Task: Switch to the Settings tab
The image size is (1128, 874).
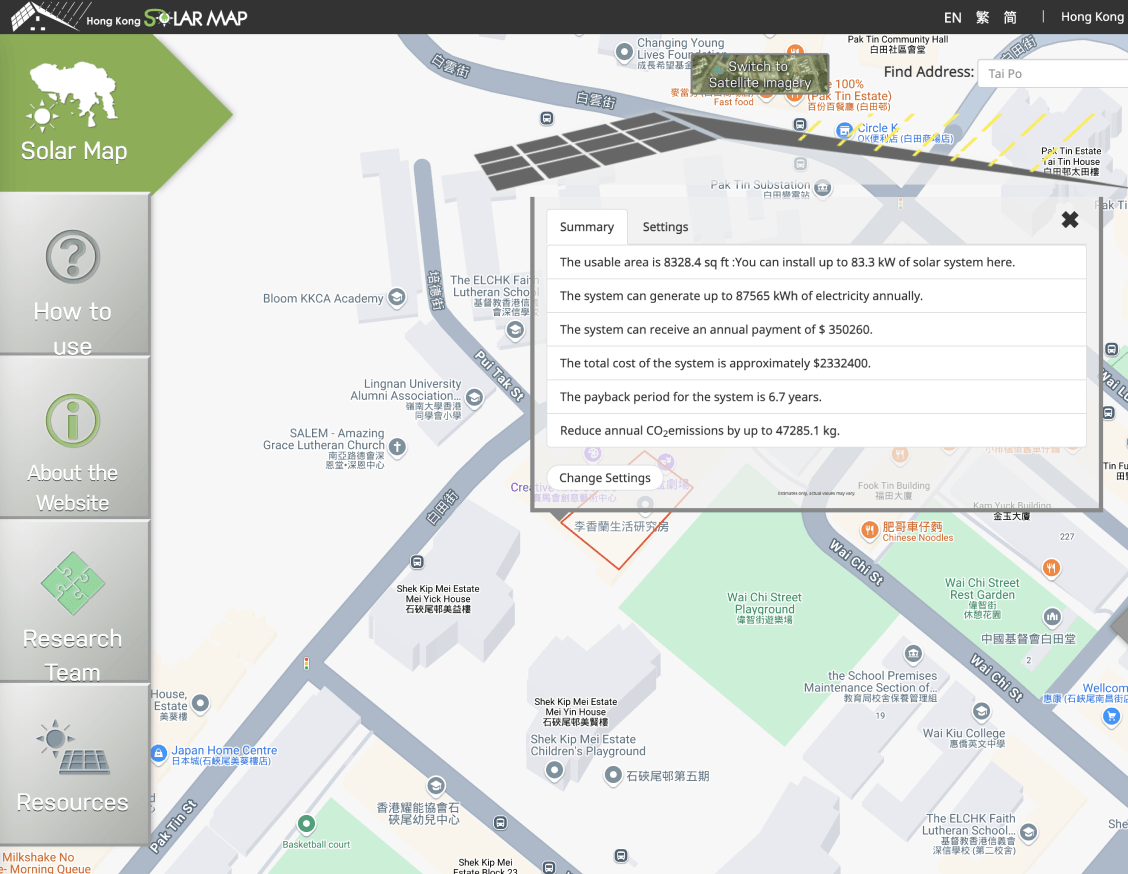Action: point(665,227)
